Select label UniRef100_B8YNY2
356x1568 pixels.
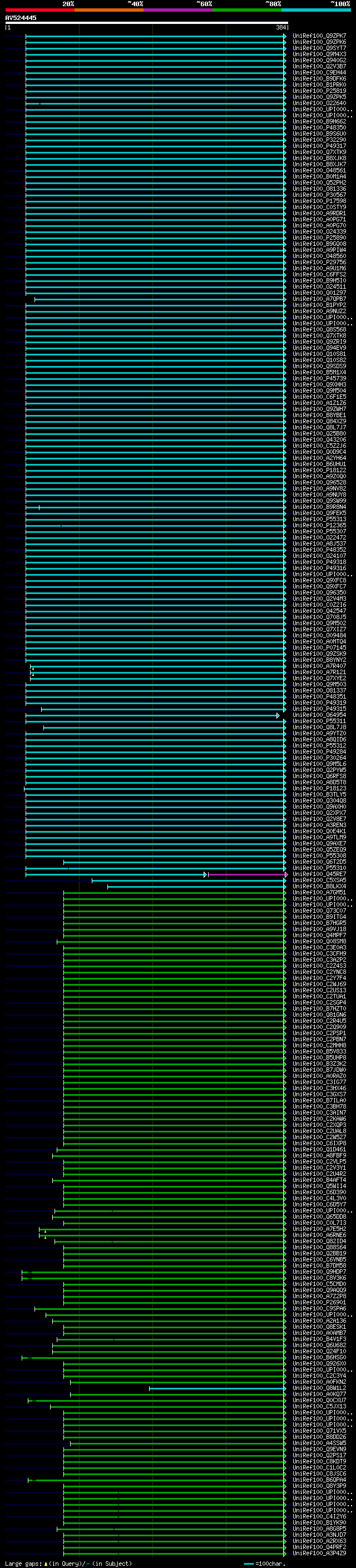click(319, 660)
